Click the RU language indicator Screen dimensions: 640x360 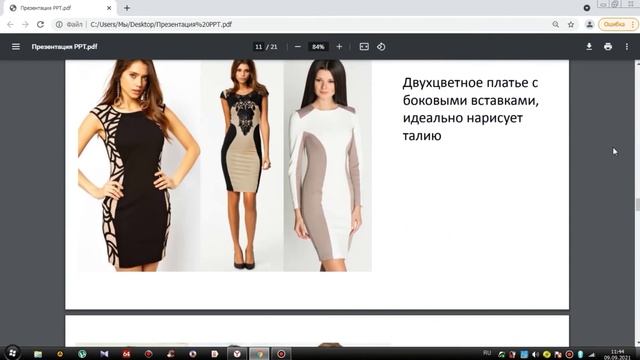tap(487, 353)
